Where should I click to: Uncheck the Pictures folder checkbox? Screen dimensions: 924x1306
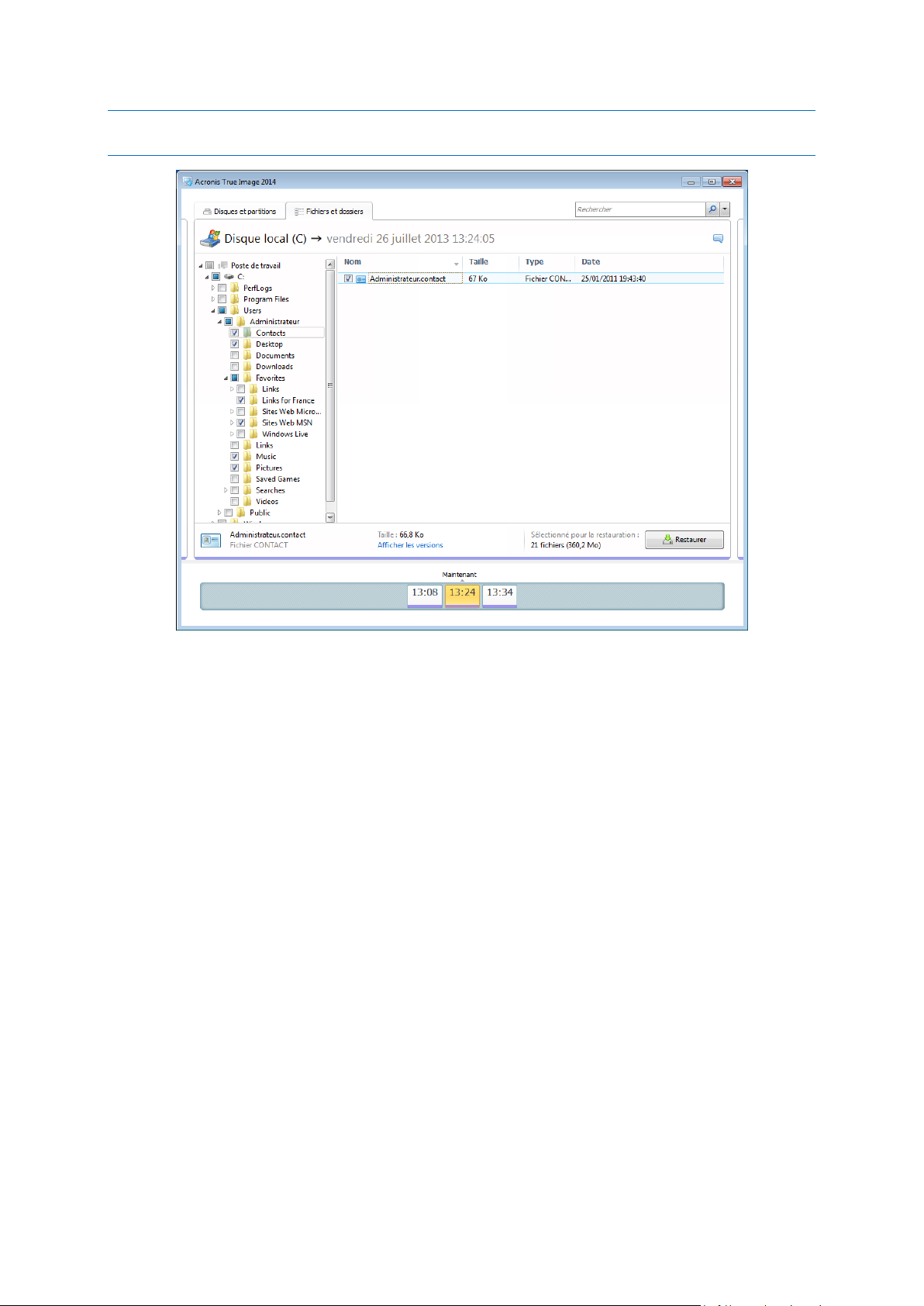coord(235,468)
